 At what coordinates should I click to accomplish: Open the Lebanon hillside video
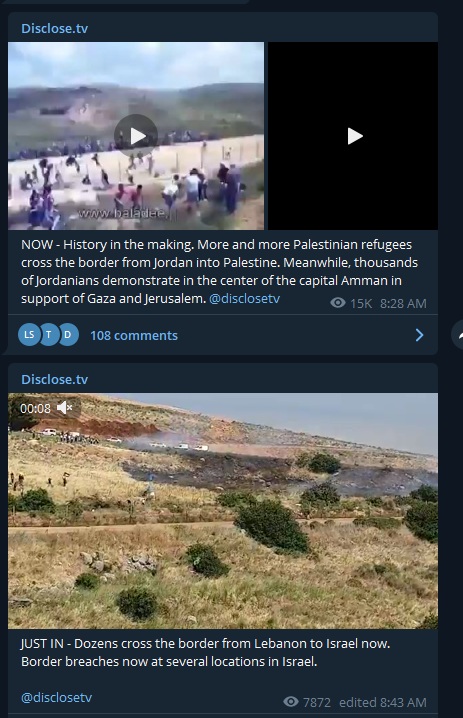(223, 511)
